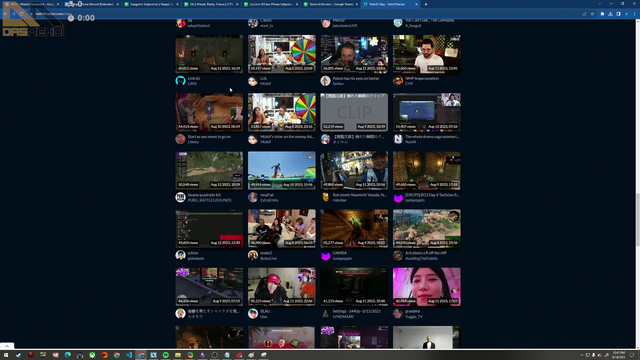
Task: Open File Explorer from the taskbar
Action: click(x=178, y=355)
